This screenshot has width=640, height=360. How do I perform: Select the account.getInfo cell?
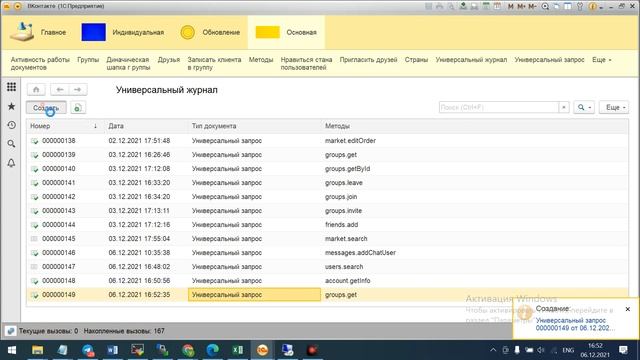click(x=475, y=281)
